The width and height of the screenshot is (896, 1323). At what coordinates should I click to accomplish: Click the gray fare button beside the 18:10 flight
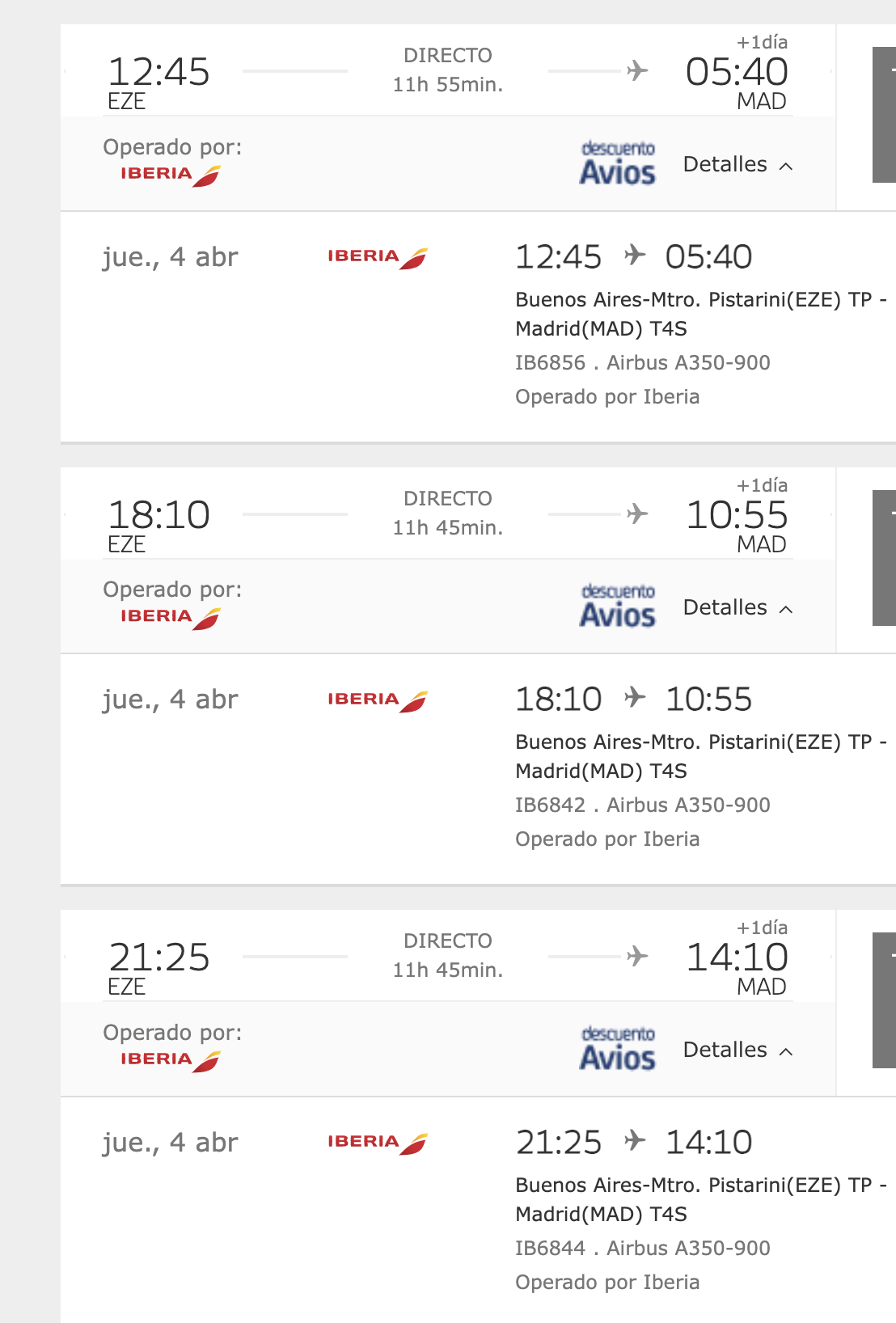pos(884,558)
